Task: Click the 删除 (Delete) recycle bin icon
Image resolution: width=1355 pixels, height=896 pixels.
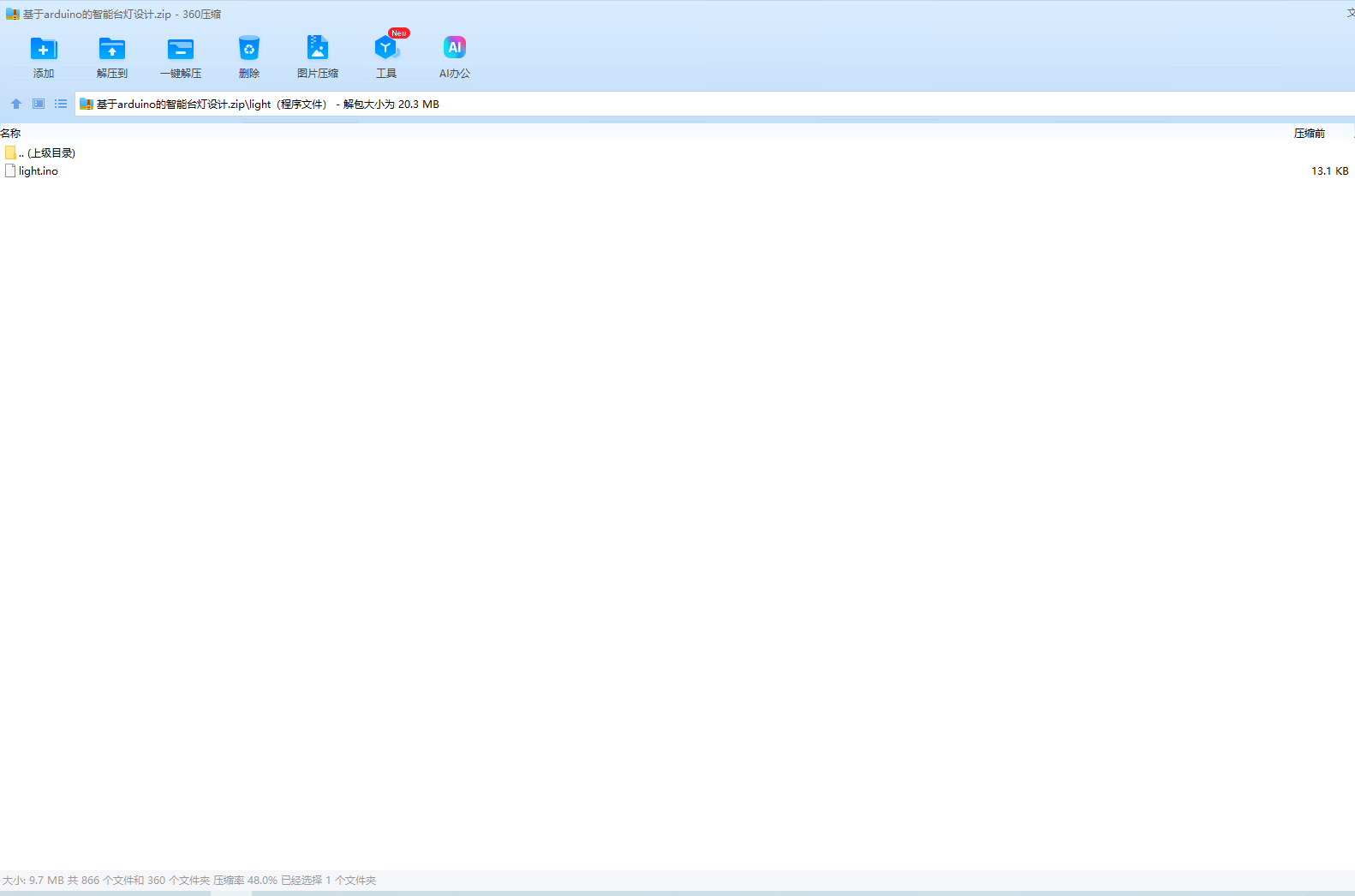Action: tap(249, 49)
